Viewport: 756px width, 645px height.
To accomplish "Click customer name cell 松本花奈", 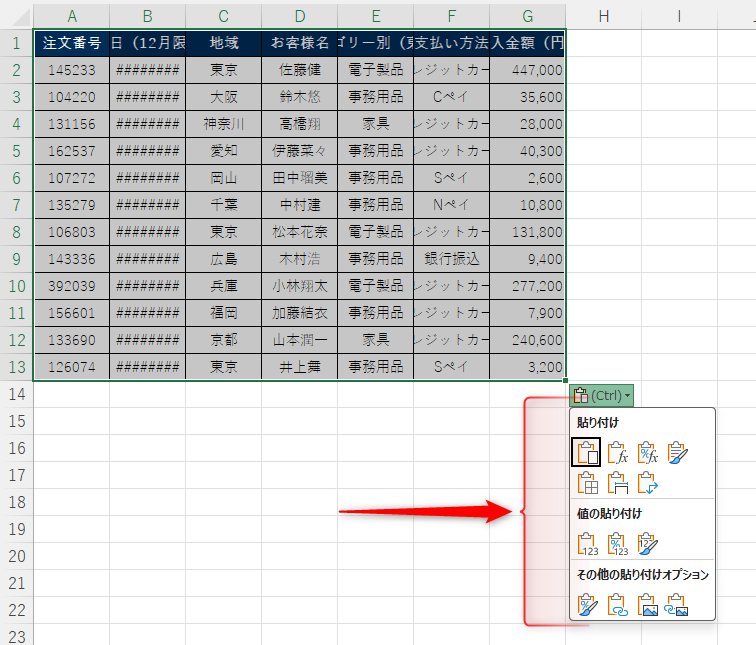I will (299, 232).
